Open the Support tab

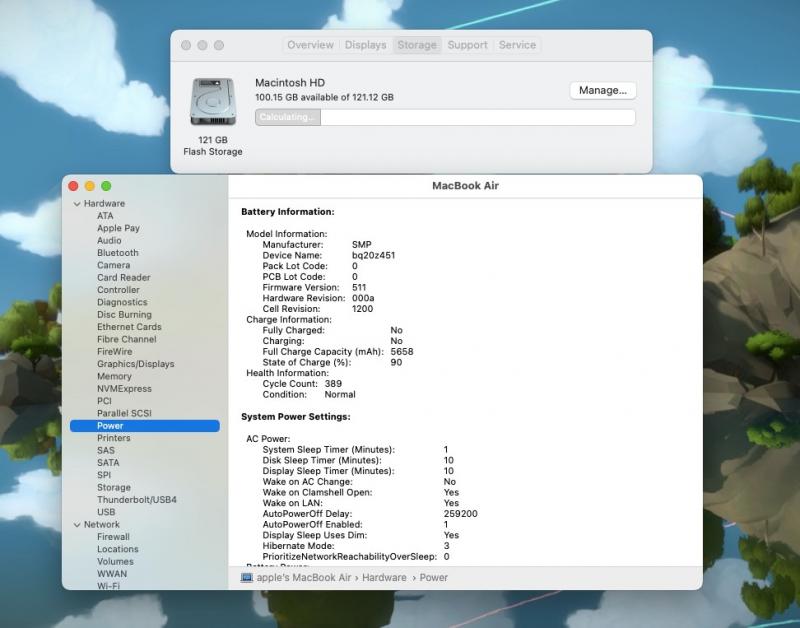click(x=467, y=45)
